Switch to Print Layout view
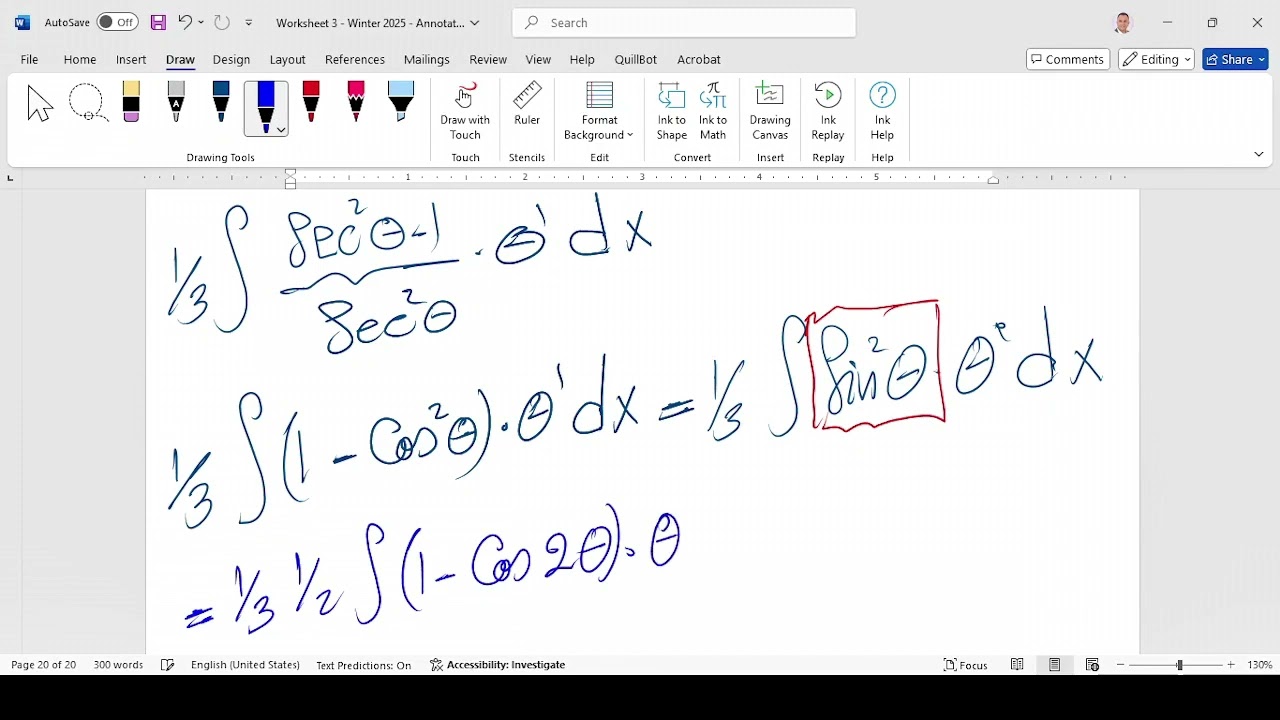This screenshot has width=1280, height=720. pyautogui.click(x=1055, y=665)
